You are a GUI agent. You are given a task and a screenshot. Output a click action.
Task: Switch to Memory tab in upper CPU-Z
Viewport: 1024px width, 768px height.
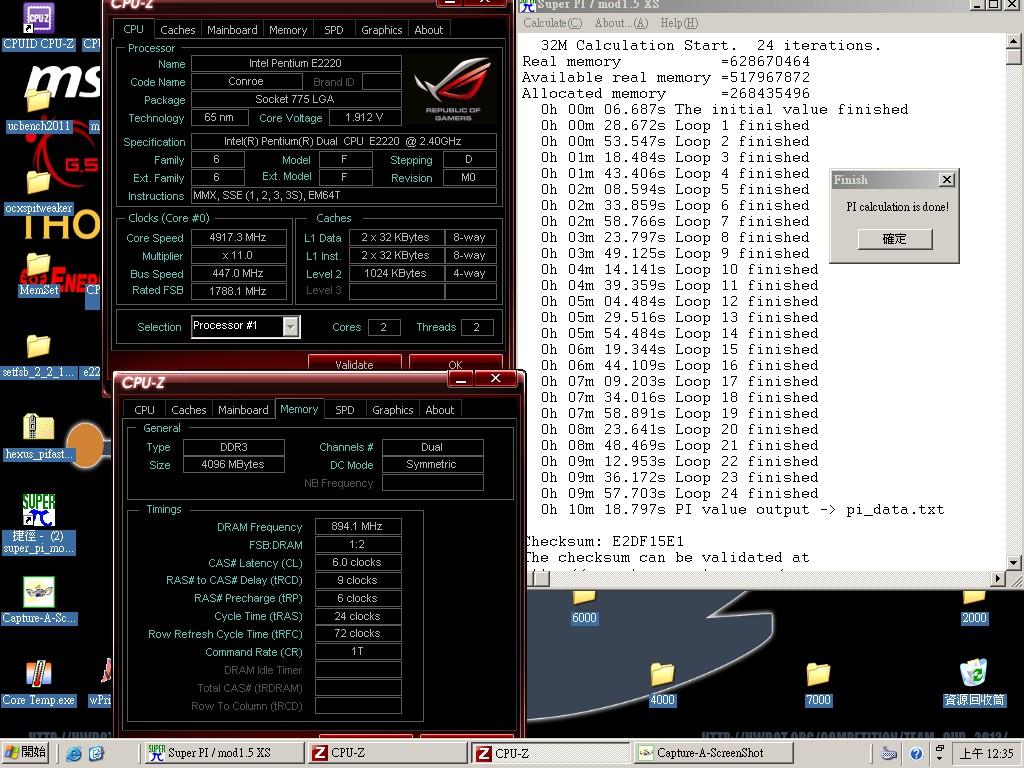(x=287, y=30)
